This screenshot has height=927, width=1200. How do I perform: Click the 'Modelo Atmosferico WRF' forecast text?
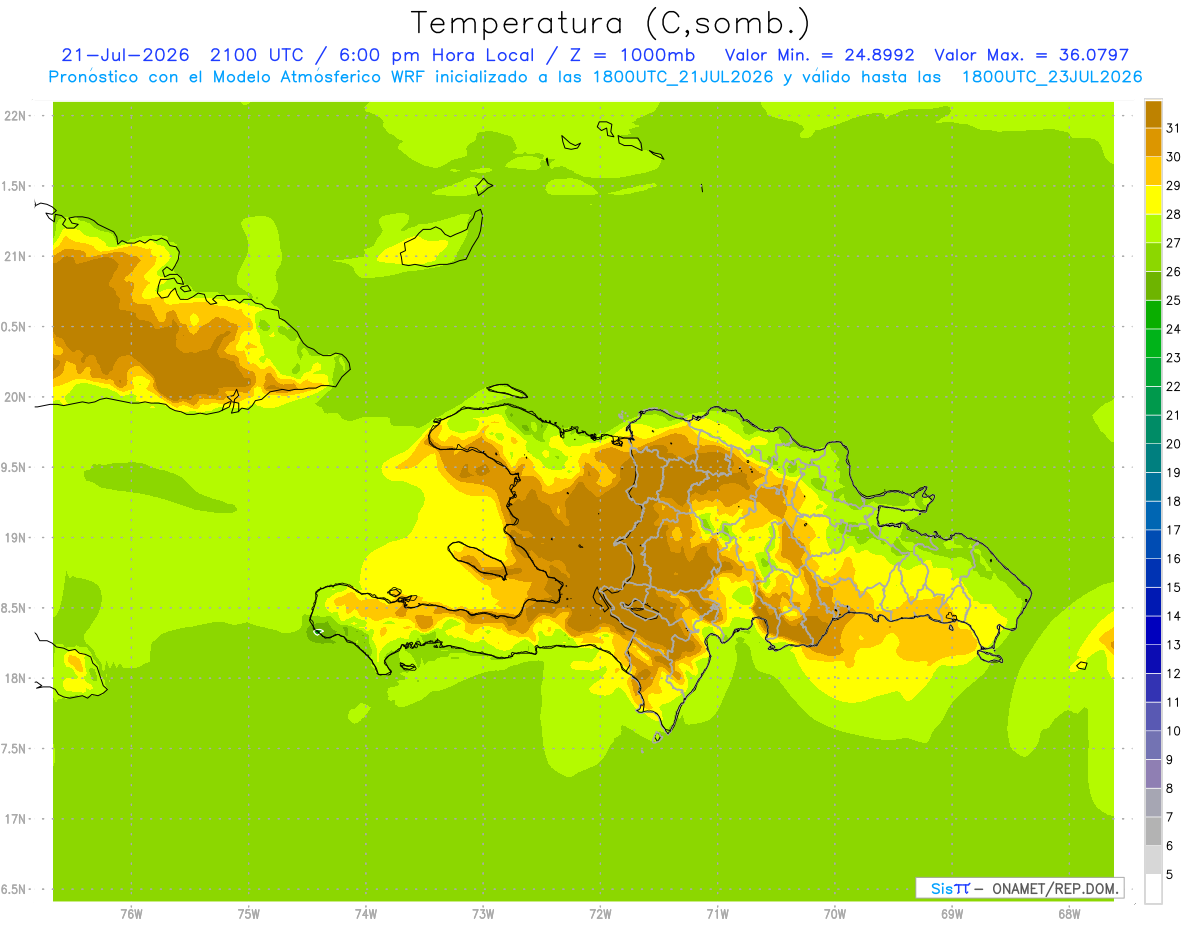pos(319,77)
